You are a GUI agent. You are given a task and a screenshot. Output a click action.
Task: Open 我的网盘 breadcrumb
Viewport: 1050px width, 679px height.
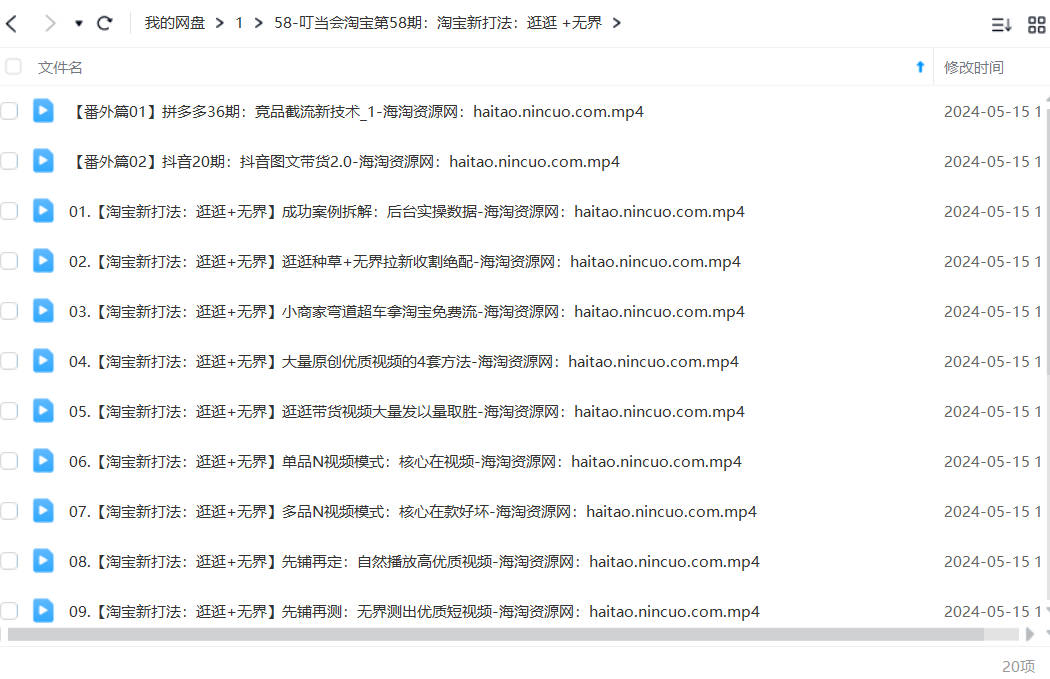[175, 23]
